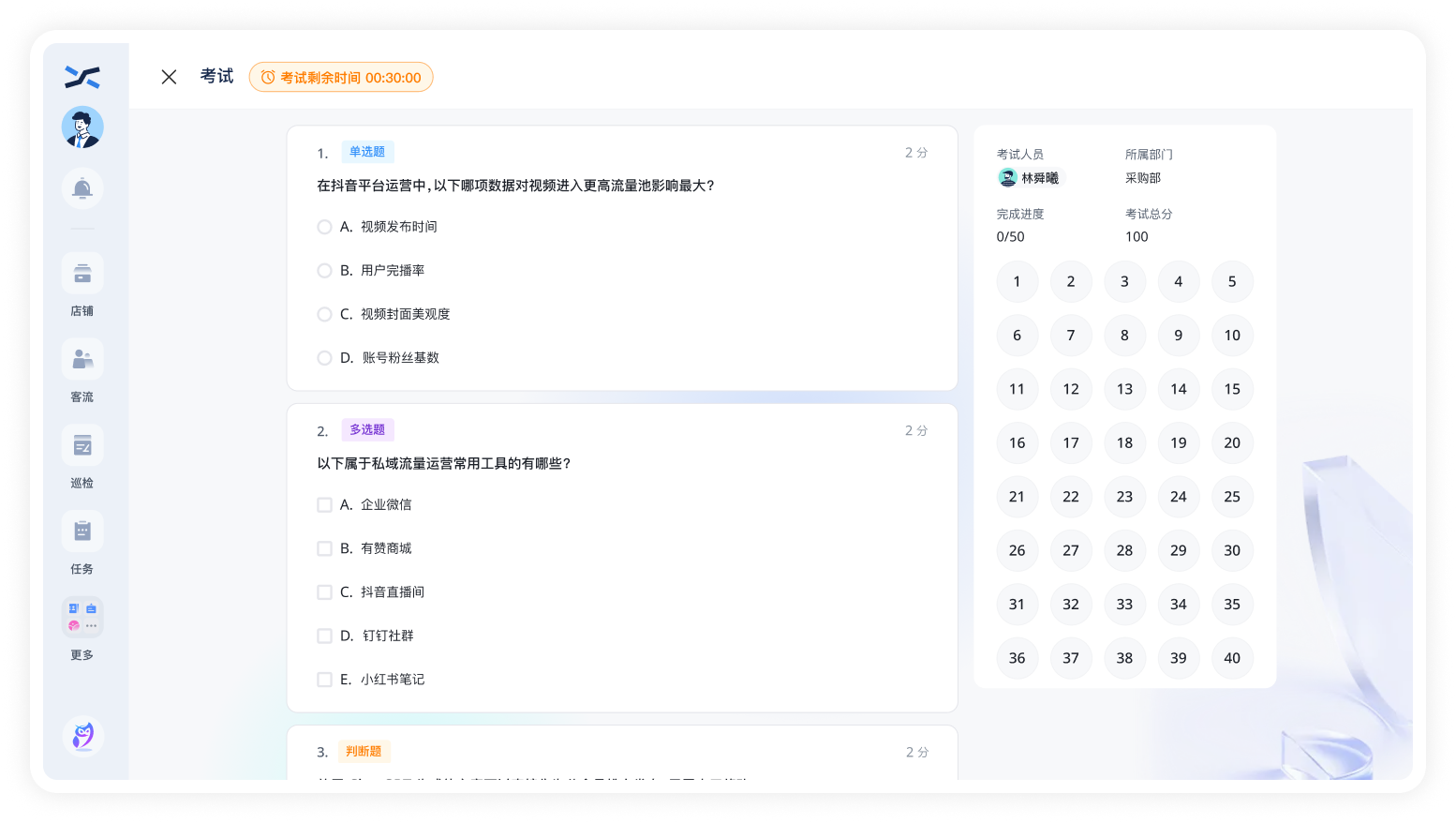
Task: Open the 客流 customer flow icon
Action: pyautogui.click(x=82, y=360)
